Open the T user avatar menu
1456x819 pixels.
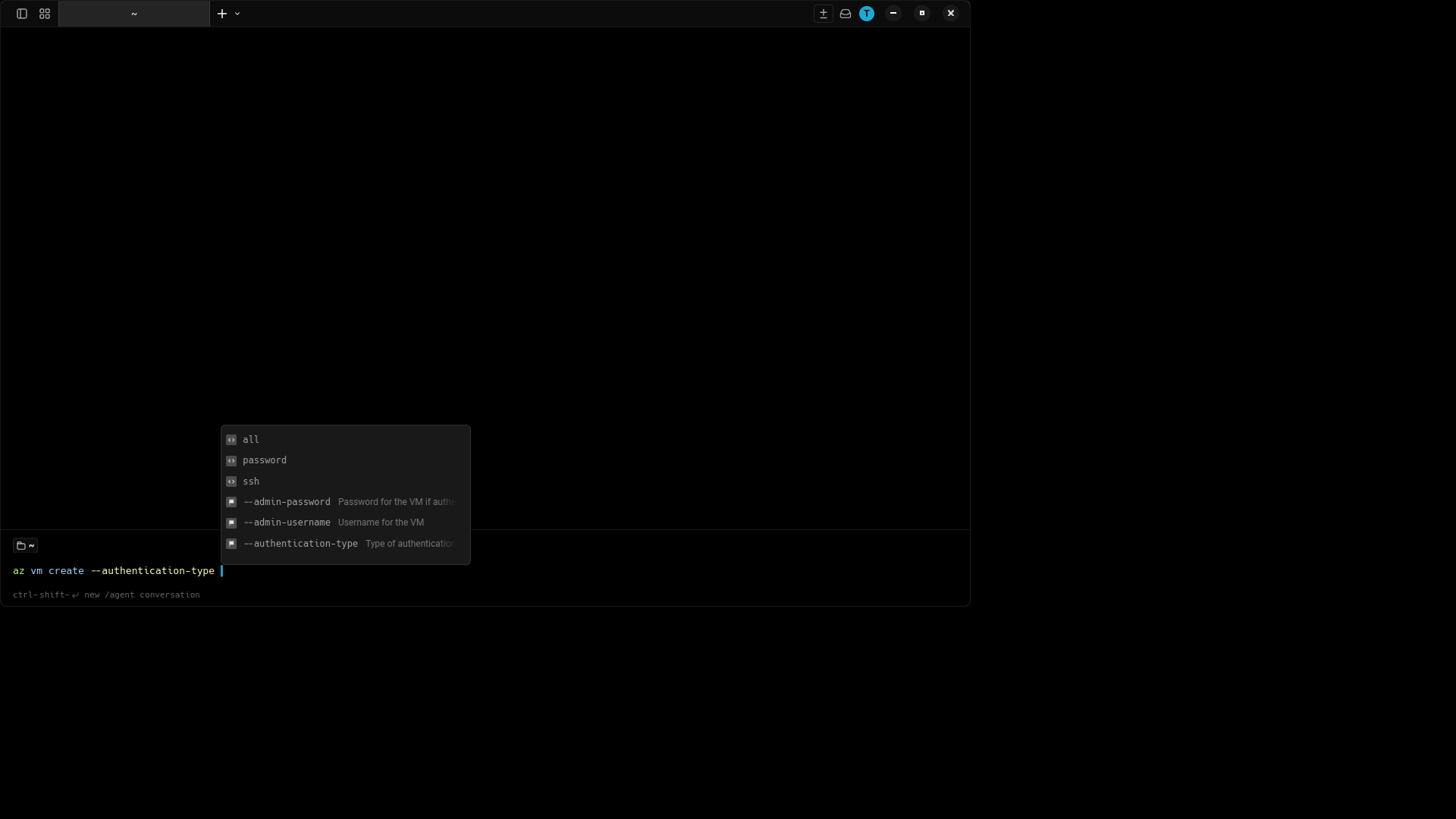tap(867, 14)
